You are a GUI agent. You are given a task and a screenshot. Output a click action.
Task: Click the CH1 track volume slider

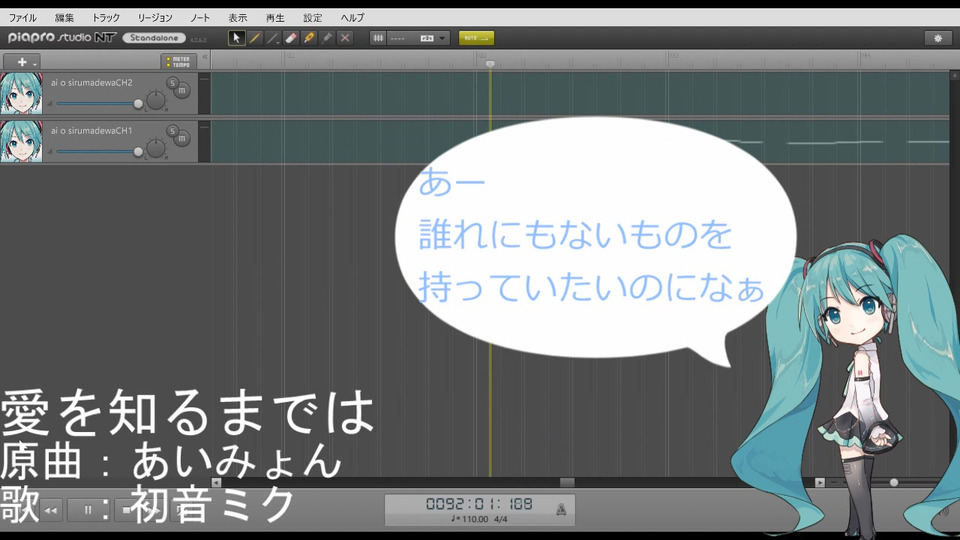pyautogui.click(x=98, y=151)
